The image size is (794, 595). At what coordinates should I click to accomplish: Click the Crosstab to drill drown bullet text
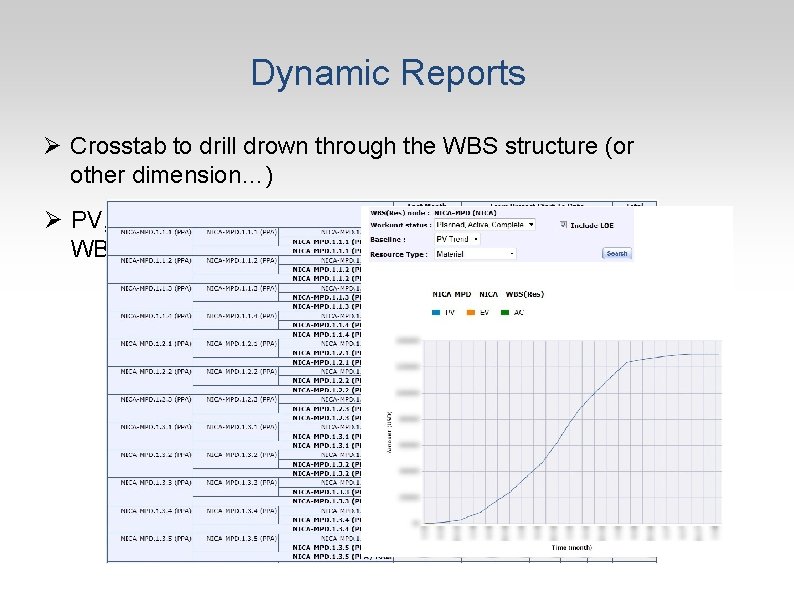[x=352, y=160]
